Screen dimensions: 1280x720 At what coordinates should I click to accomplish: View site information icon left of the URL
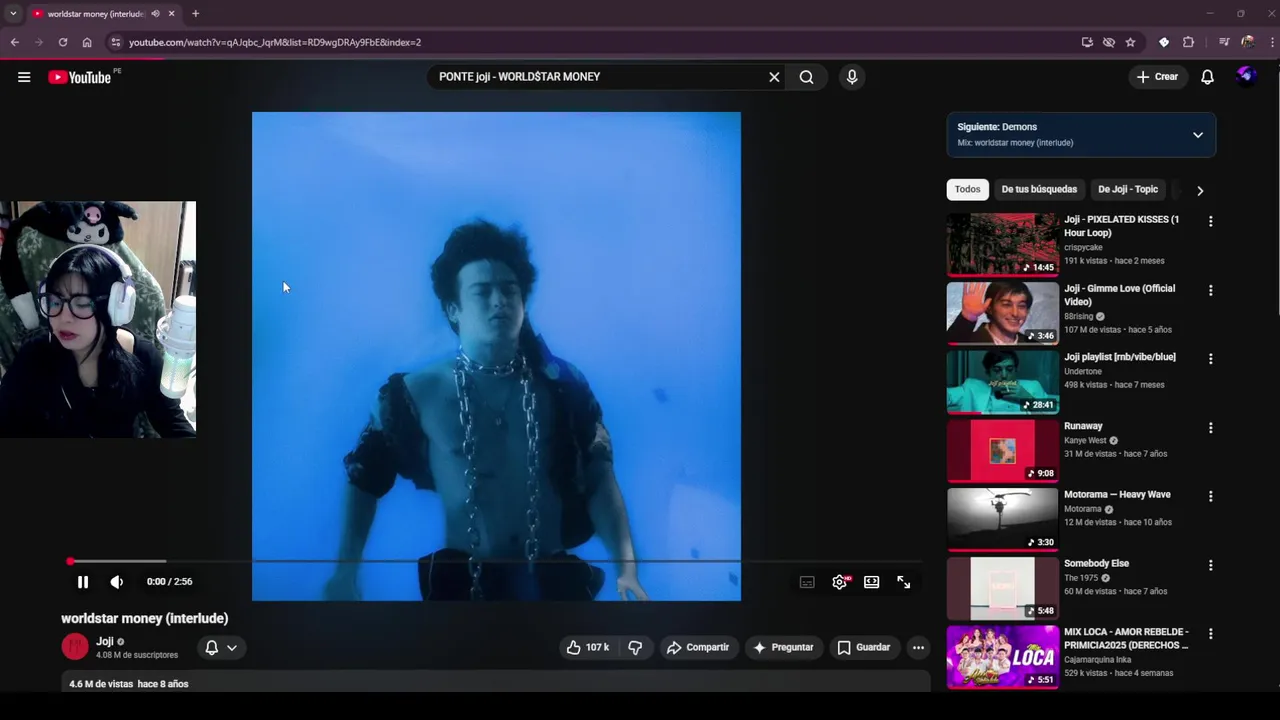coord(116,42)
